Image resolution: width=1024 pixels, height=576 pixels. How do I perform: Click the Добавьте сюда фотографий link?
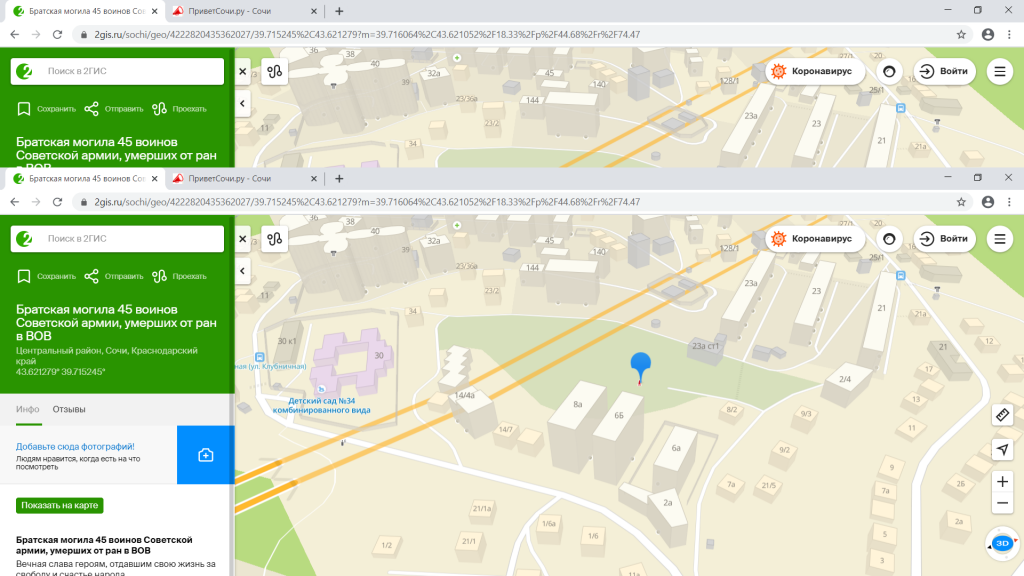(x=75, y=446)
